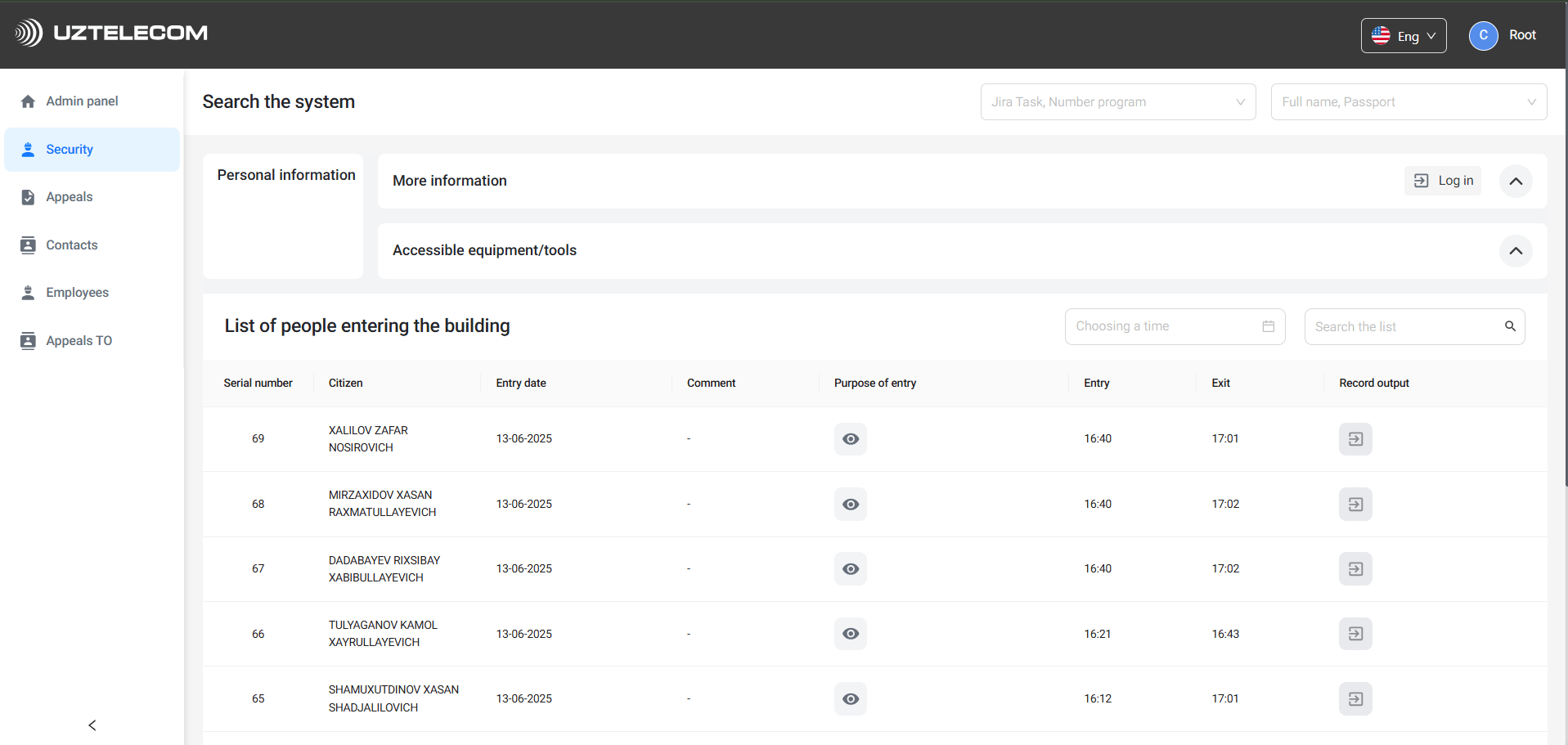Click the UZTELECOM logo icon
Viewport: 1568px width, 745px height.
click(28, 33)
